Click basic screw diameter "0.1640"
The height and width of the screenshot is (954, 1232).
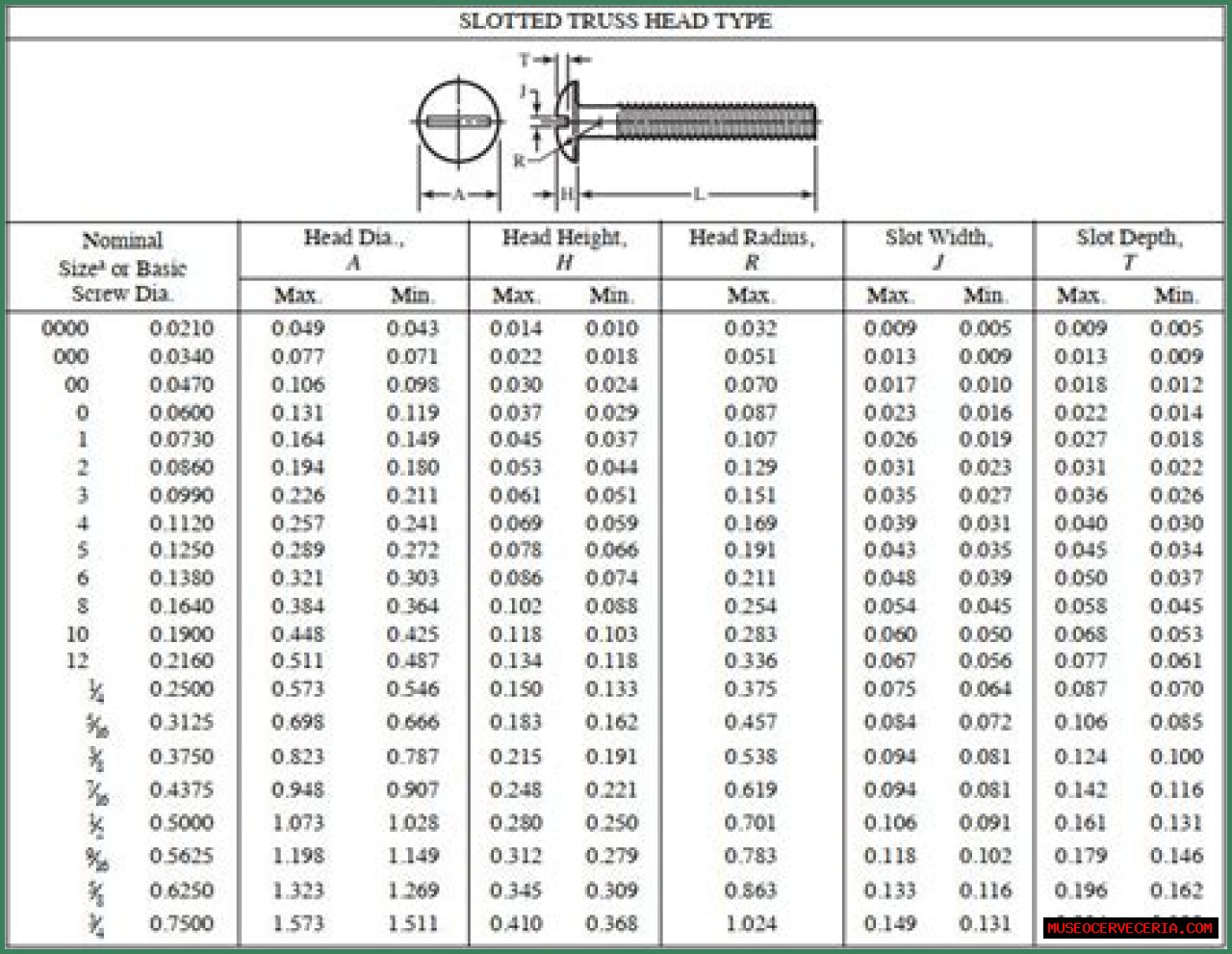coord(181,606)
